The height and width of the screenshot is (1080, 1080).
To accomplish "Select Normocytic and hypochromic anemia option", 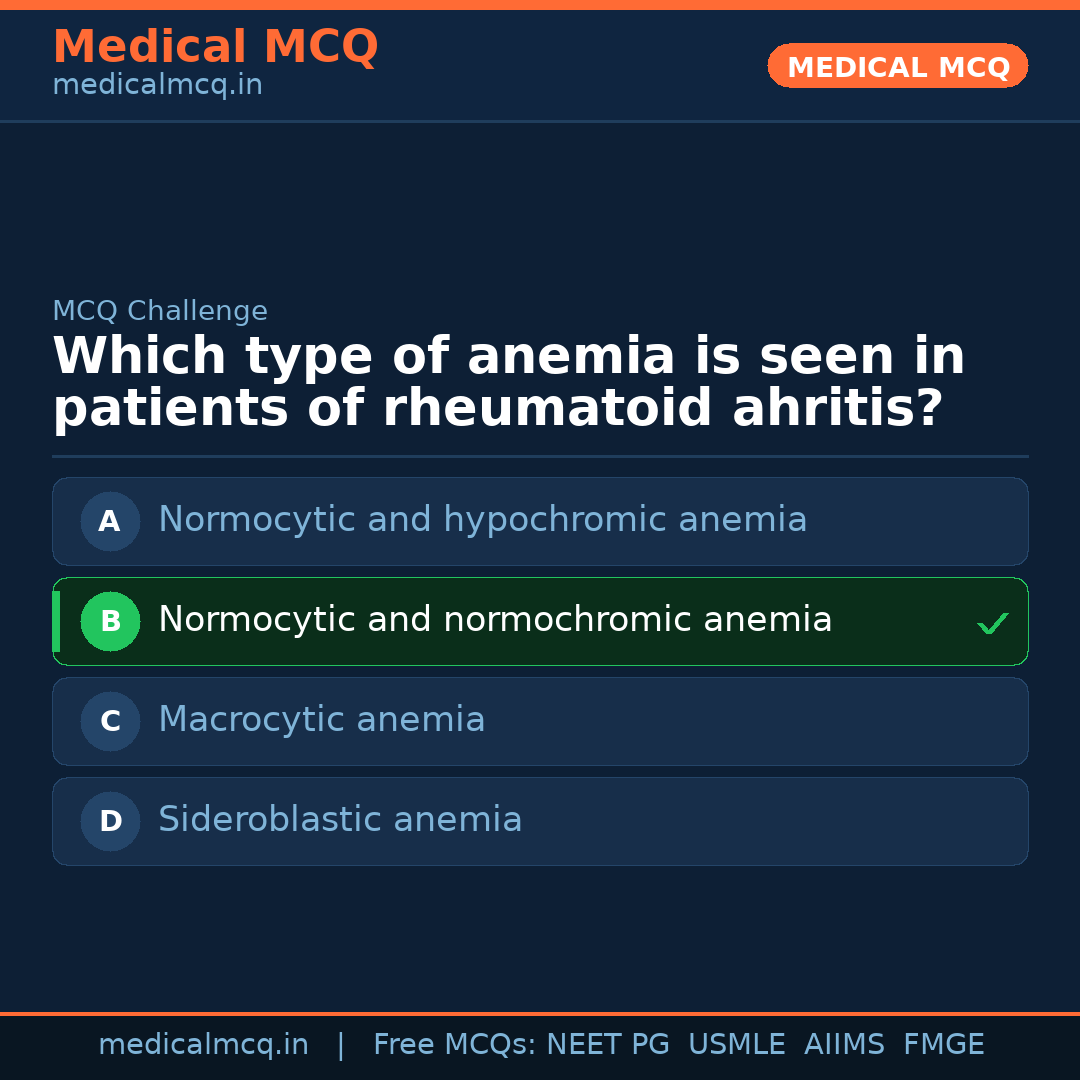I will [x=482, y=521].
